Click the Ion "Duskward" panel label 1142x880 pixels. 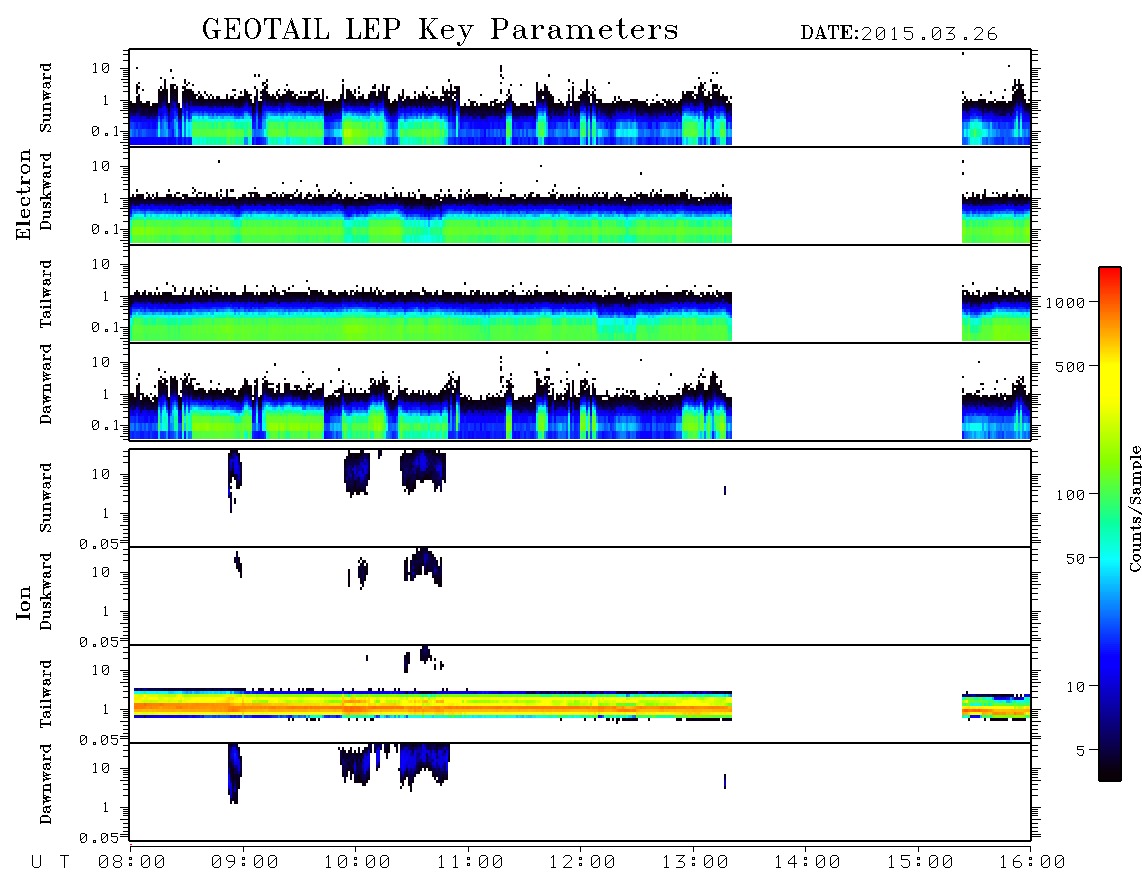tap(46, 591)
